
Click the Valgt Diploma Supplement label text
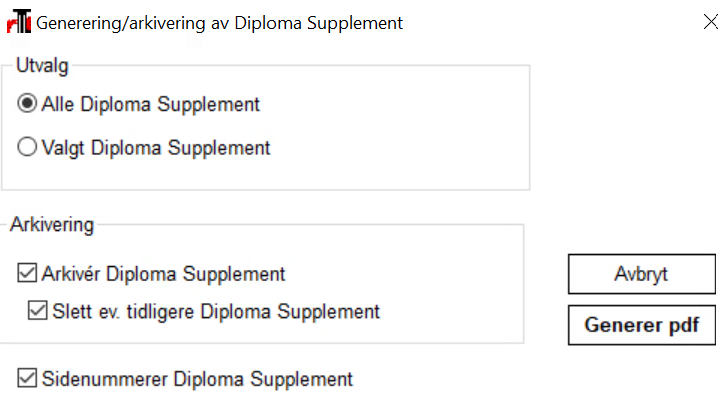pyautogui.click(x=156, y=148)
